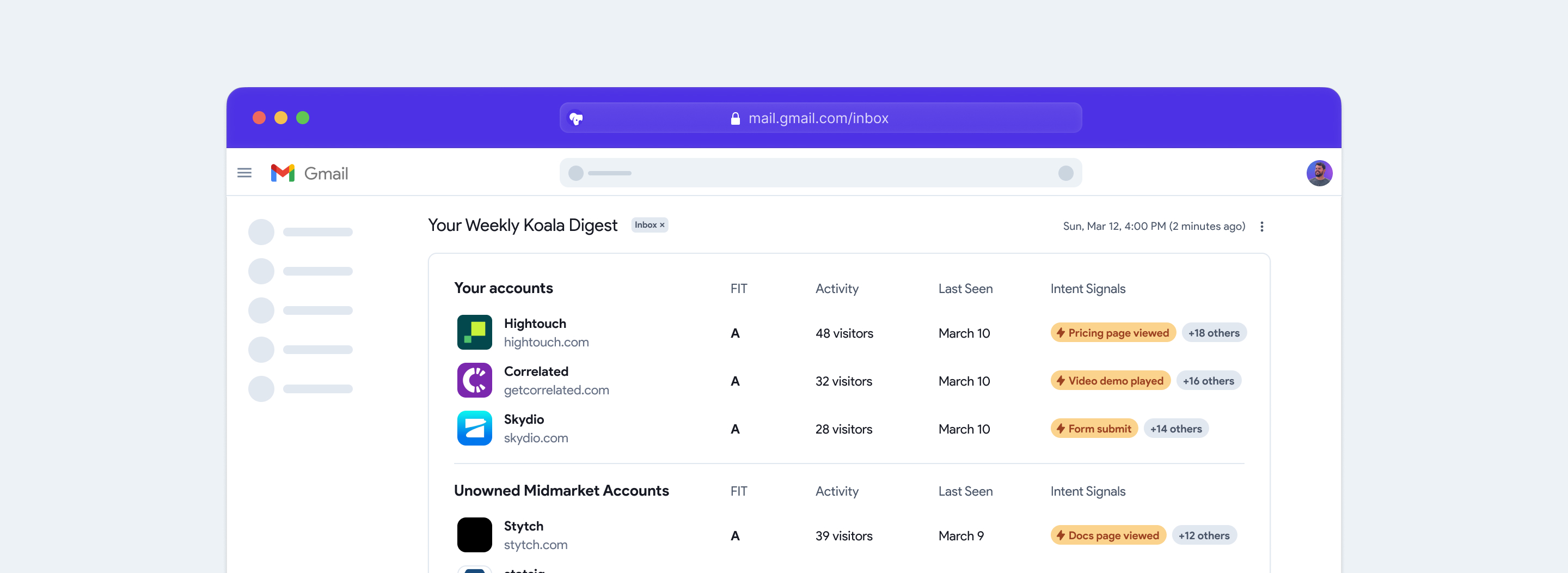The width and height of the screenshot is (1568, 573).
Task: Open the hightouch.com domain link
Action: pyautogui.click(x=546, y=342)
